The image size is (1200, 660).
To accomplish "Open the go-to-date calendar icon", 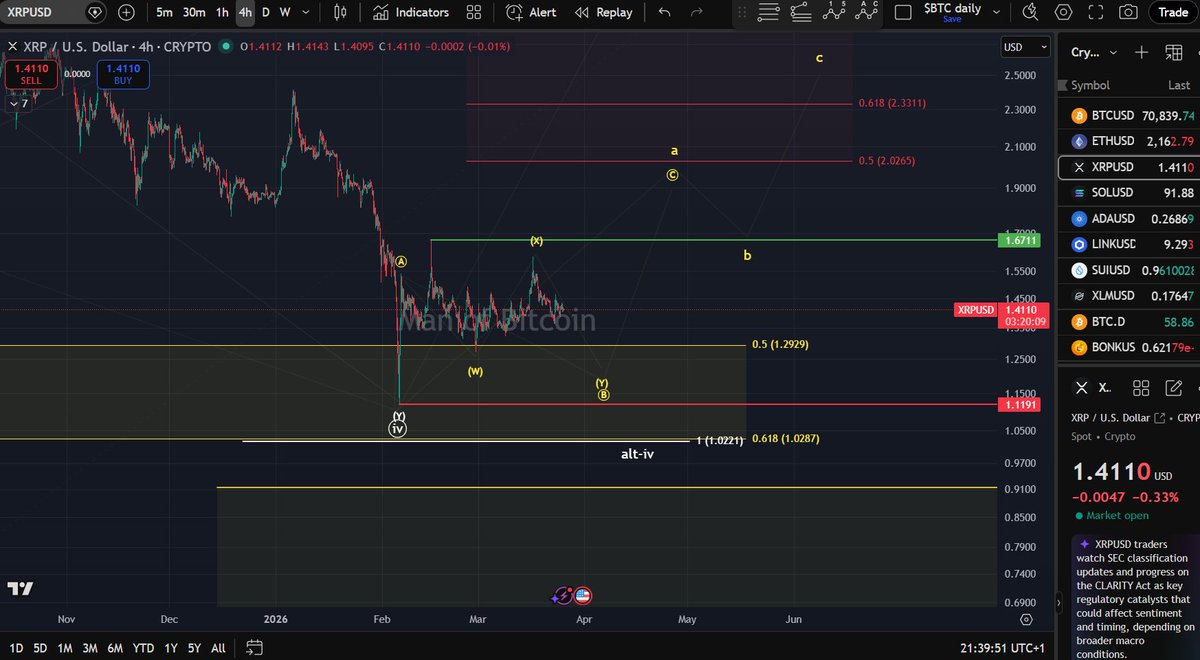I will (254, 647).
